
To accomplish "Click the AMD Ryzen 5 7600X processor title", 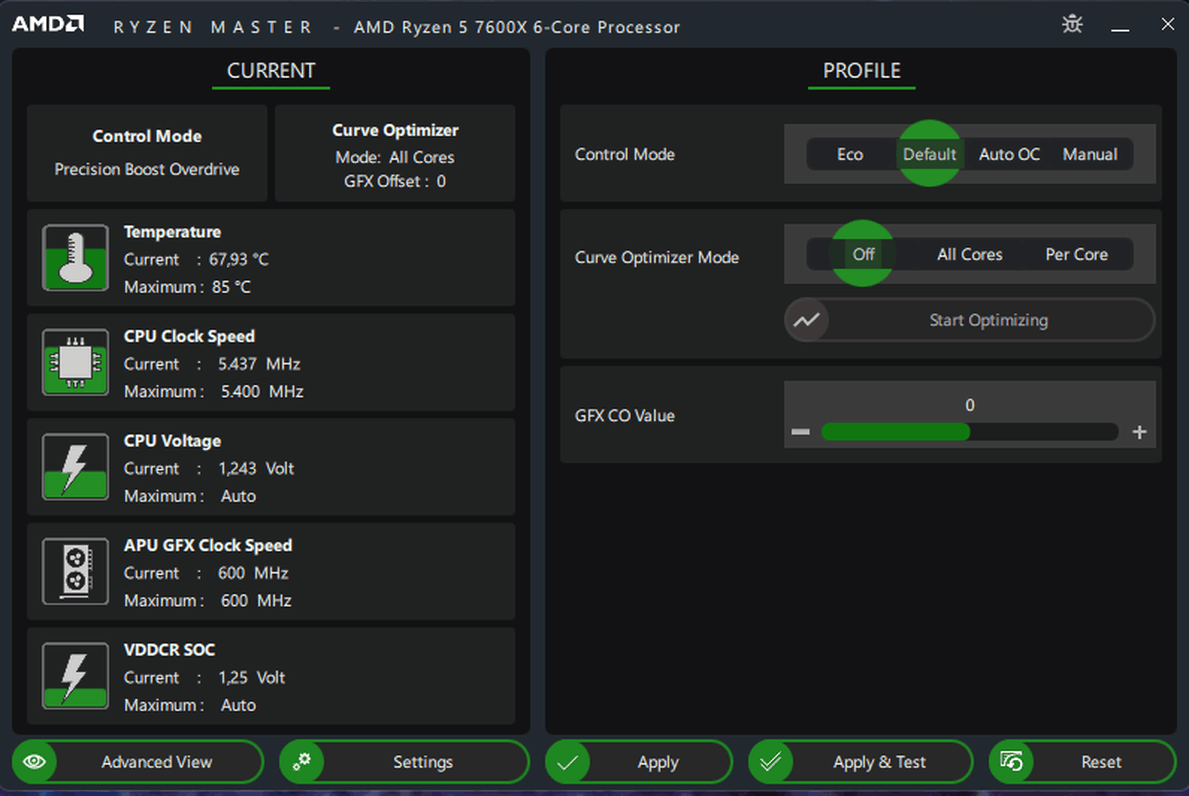I will coord(516,27).
